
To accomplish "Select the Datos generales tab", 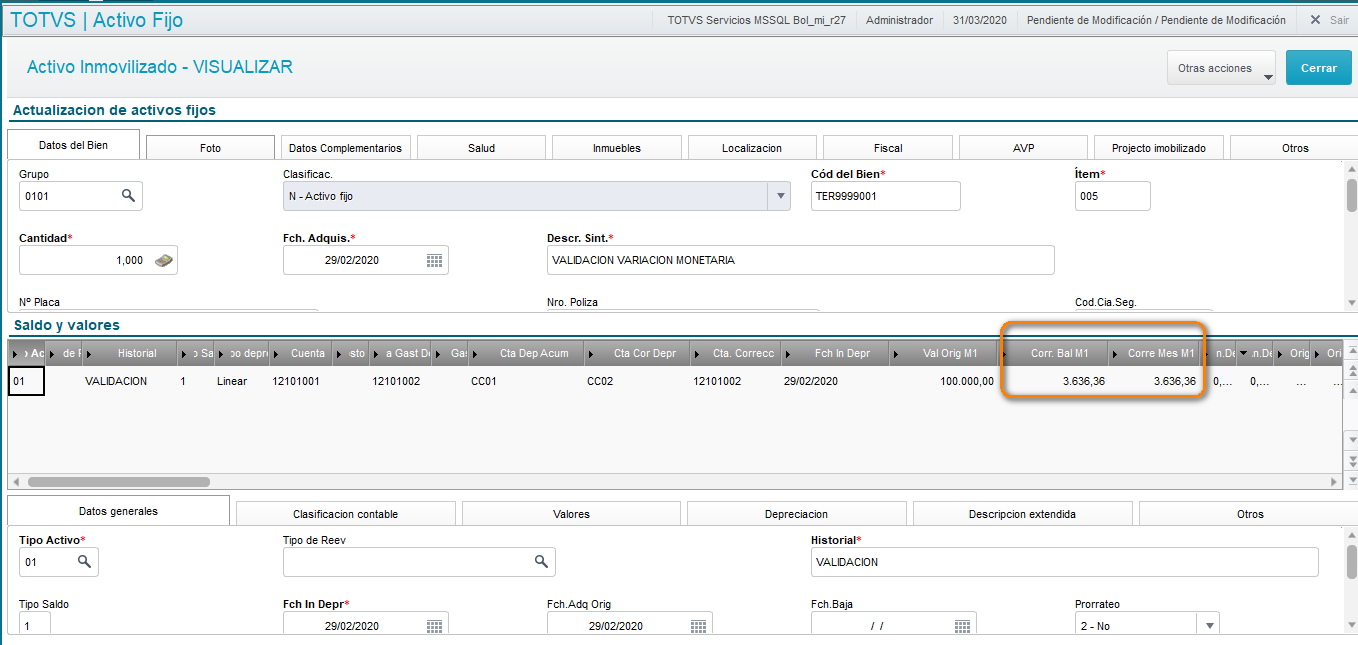I will coord(118,511).
